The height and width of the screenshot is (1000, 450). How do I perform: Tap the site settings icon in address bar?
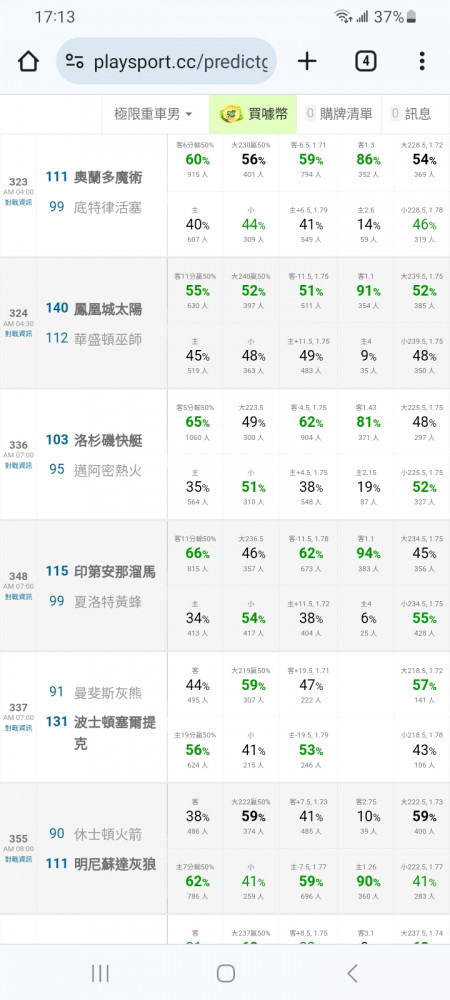[x=75, y=61]
